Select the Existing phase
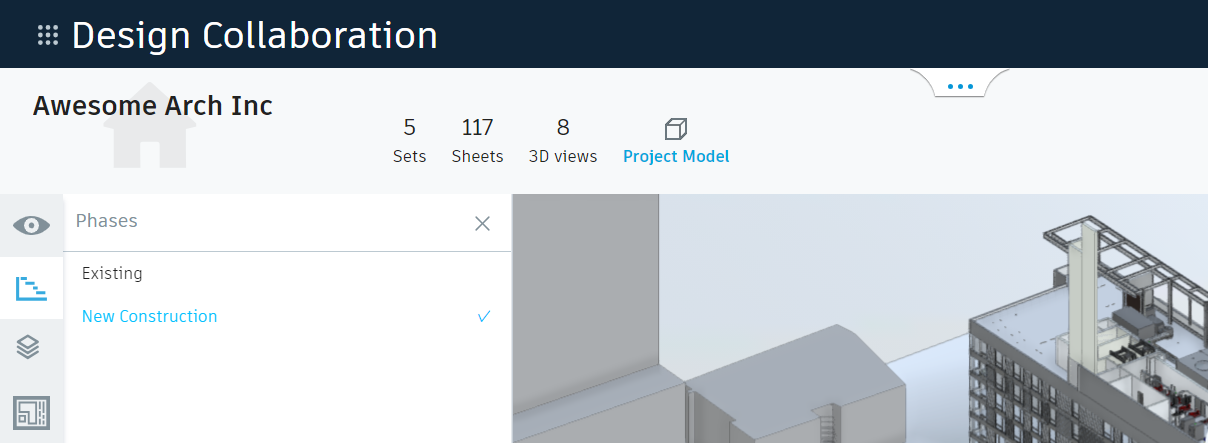The width and height of the screenshot is (1208, 443). (112, 273)
